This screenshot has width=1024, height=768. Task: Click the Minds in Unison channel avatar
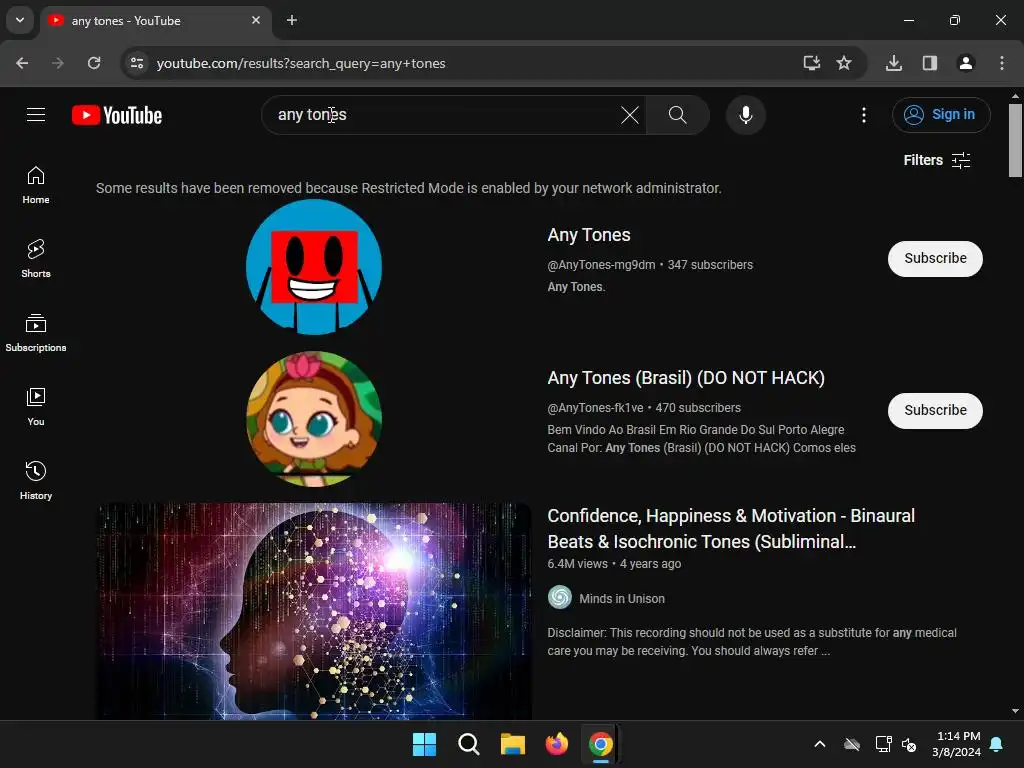coord(560,598)
